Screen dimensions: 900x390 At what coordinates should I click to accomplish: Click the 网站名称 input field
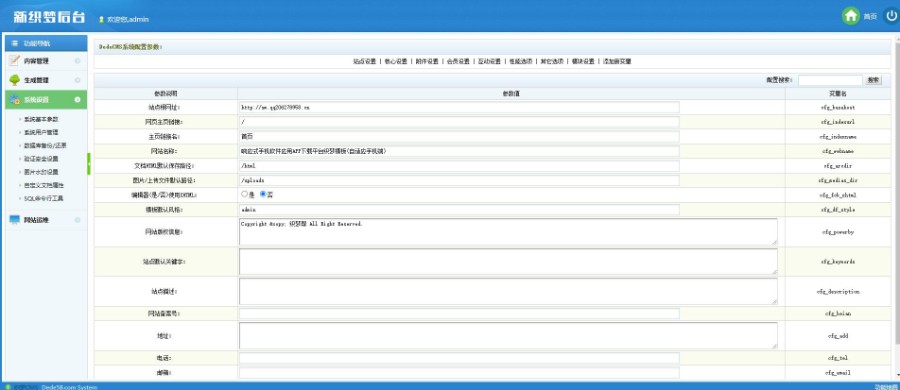(x=459, y=151)
